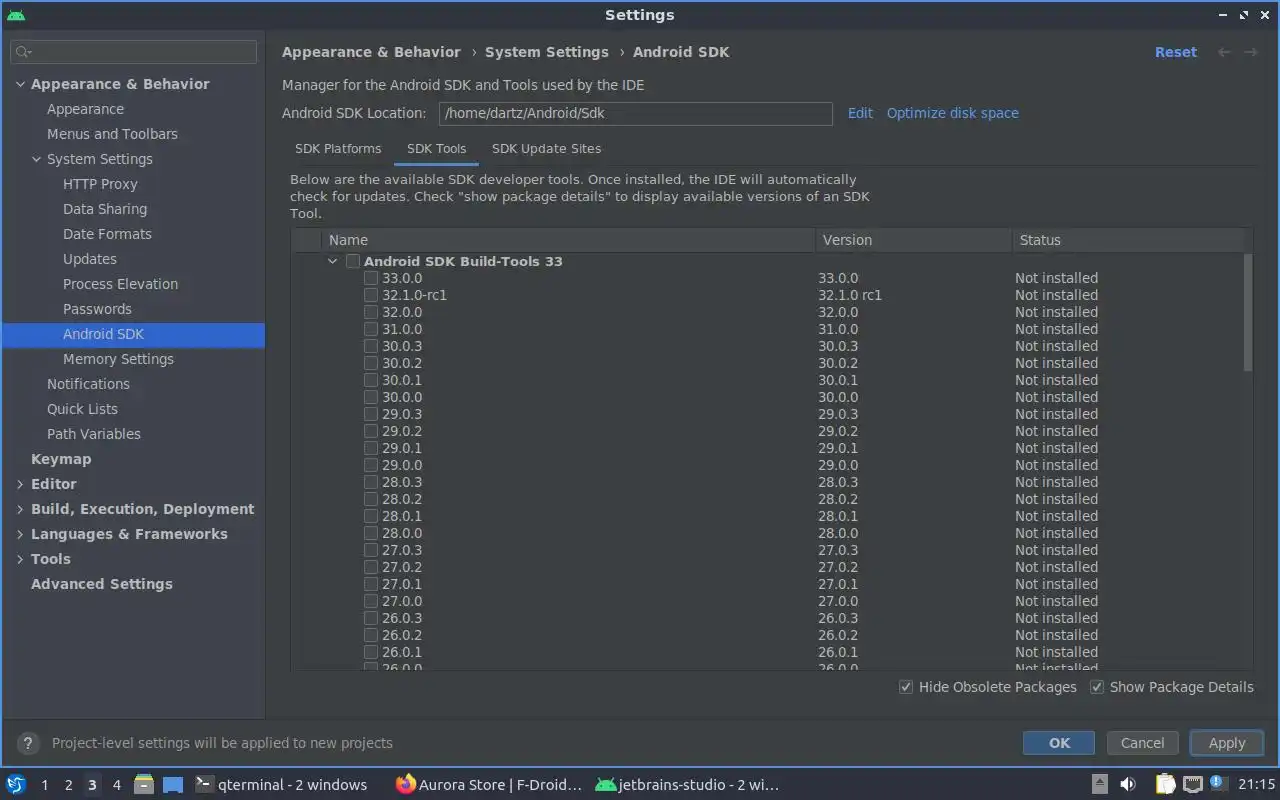This screenshot has height=800, width=1280.
Task: Switch to SDK Platforms tab
Action: click(x=338, y=148)
